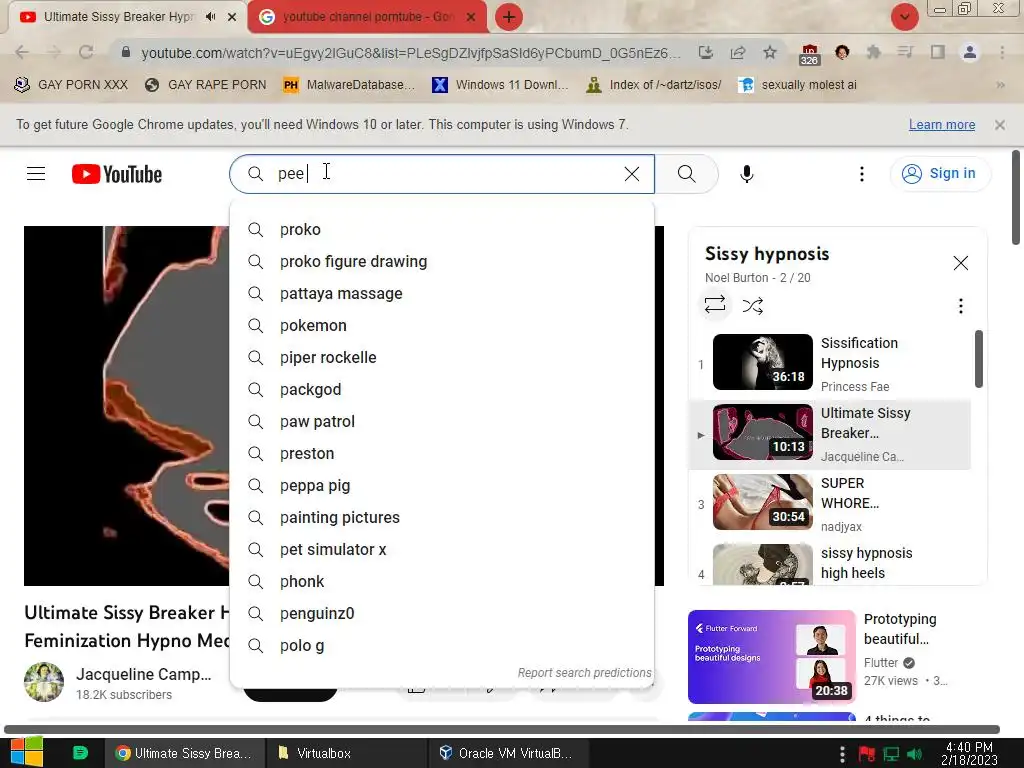Dismiss the Chrome update notice
The width and height of the screenshot is (1024, 768).
pos(999,125)
